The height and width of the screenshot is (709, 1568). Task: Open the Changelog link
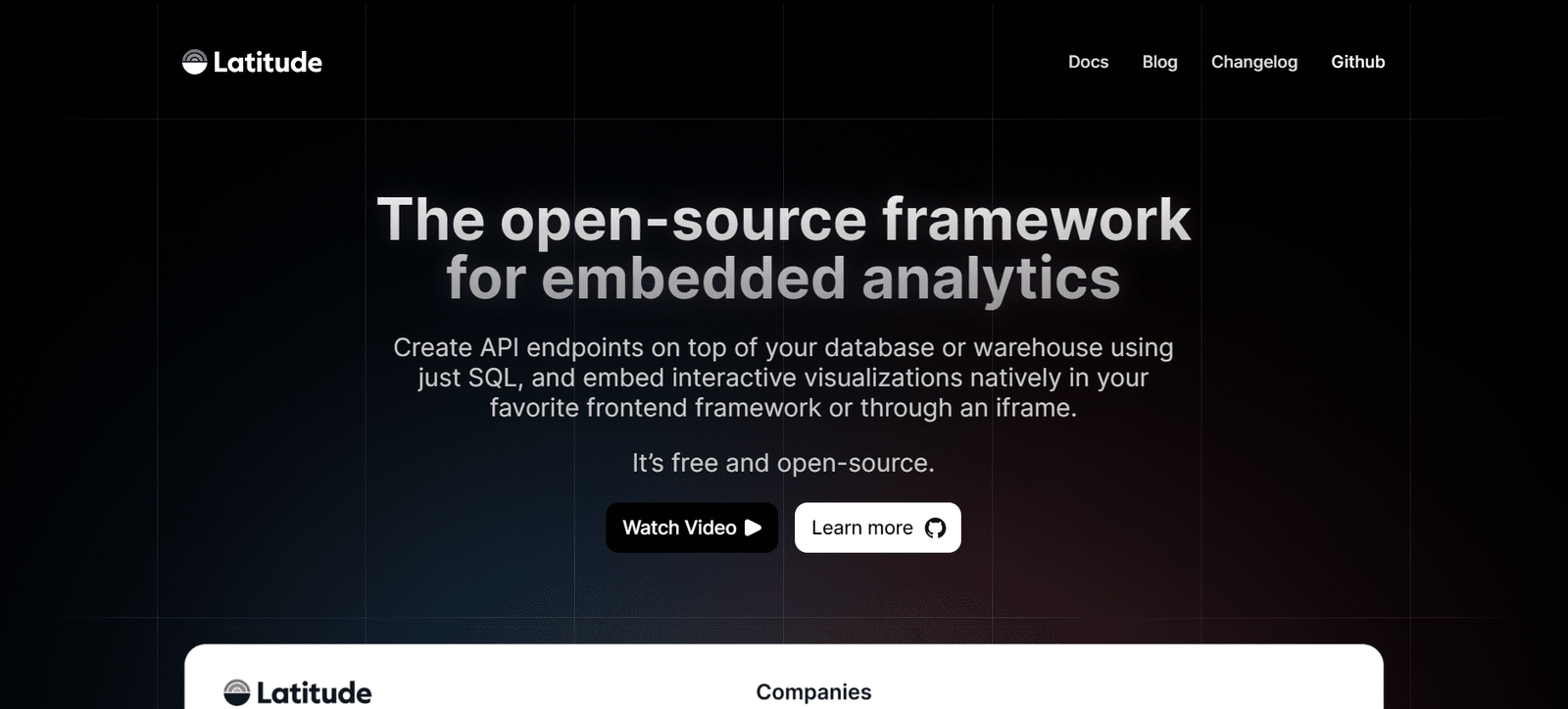point(1253,62)
